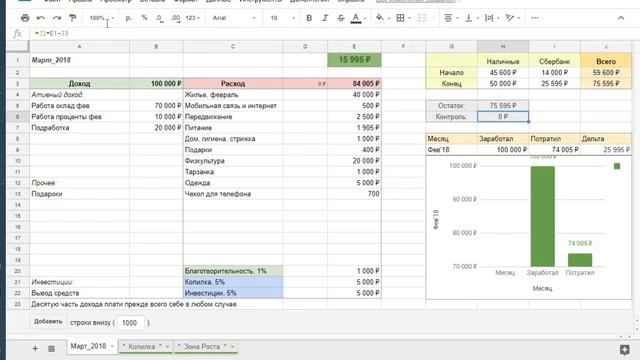Click the Print icon in the toolbar

25,18
